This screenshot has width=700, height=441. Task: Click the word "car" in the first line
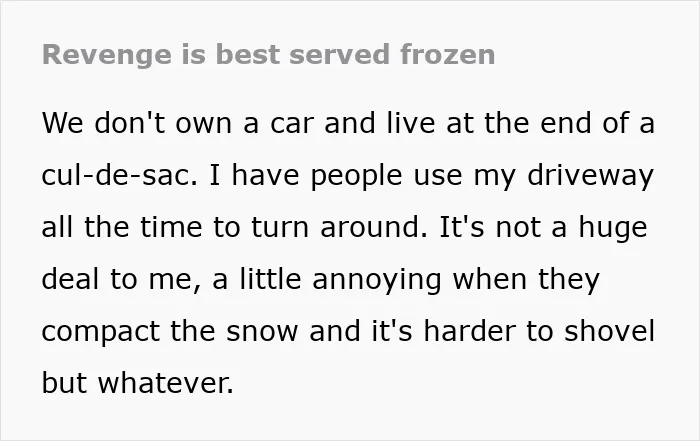coord(292,124)
